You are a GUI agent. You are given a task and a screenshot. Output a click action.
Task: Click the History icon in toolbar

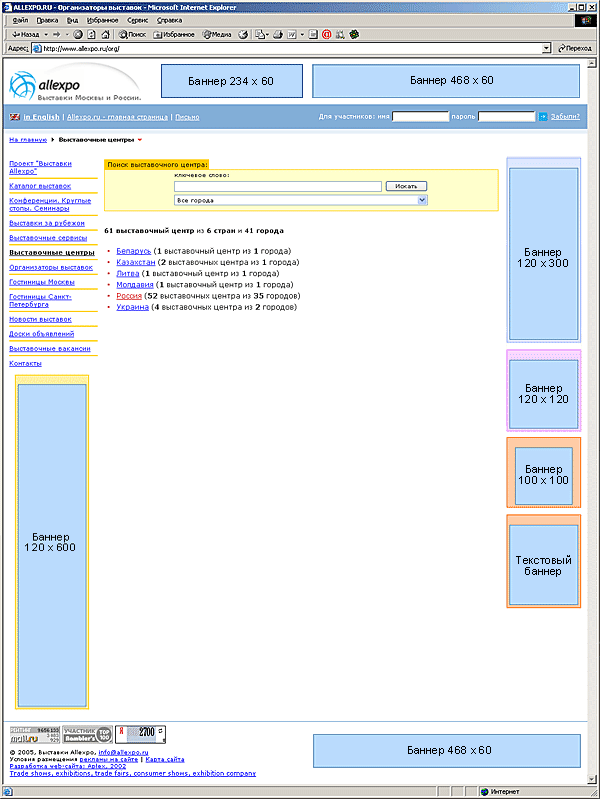(244, 35)
